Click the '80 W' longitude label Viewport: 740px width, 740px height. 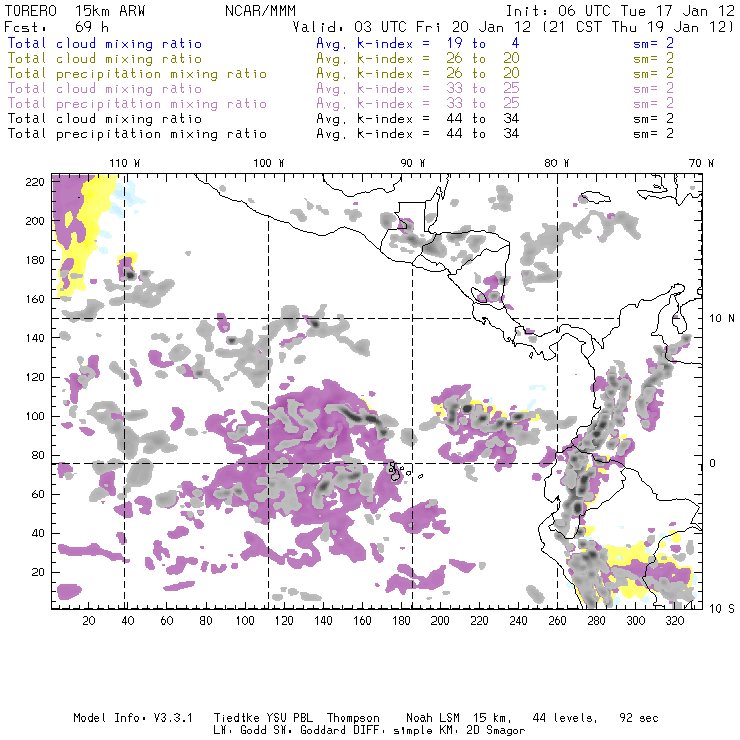pyautogui.click(x=557, y=163)
